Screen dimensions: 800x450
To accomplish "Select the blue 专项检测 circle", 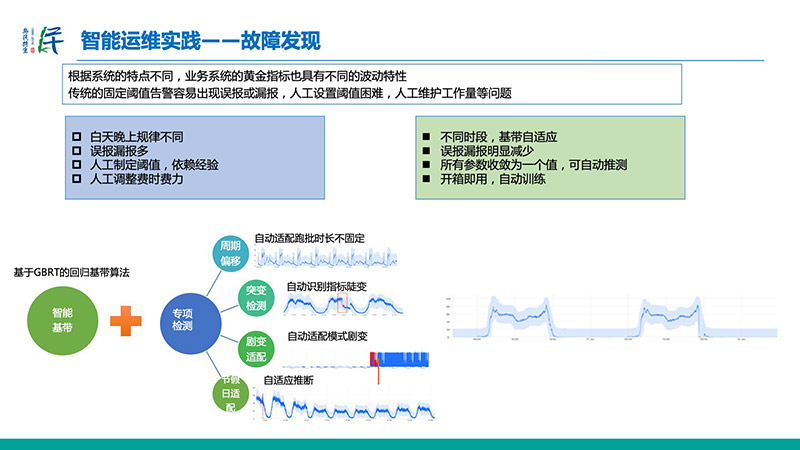I will click(x=183, y=320).
